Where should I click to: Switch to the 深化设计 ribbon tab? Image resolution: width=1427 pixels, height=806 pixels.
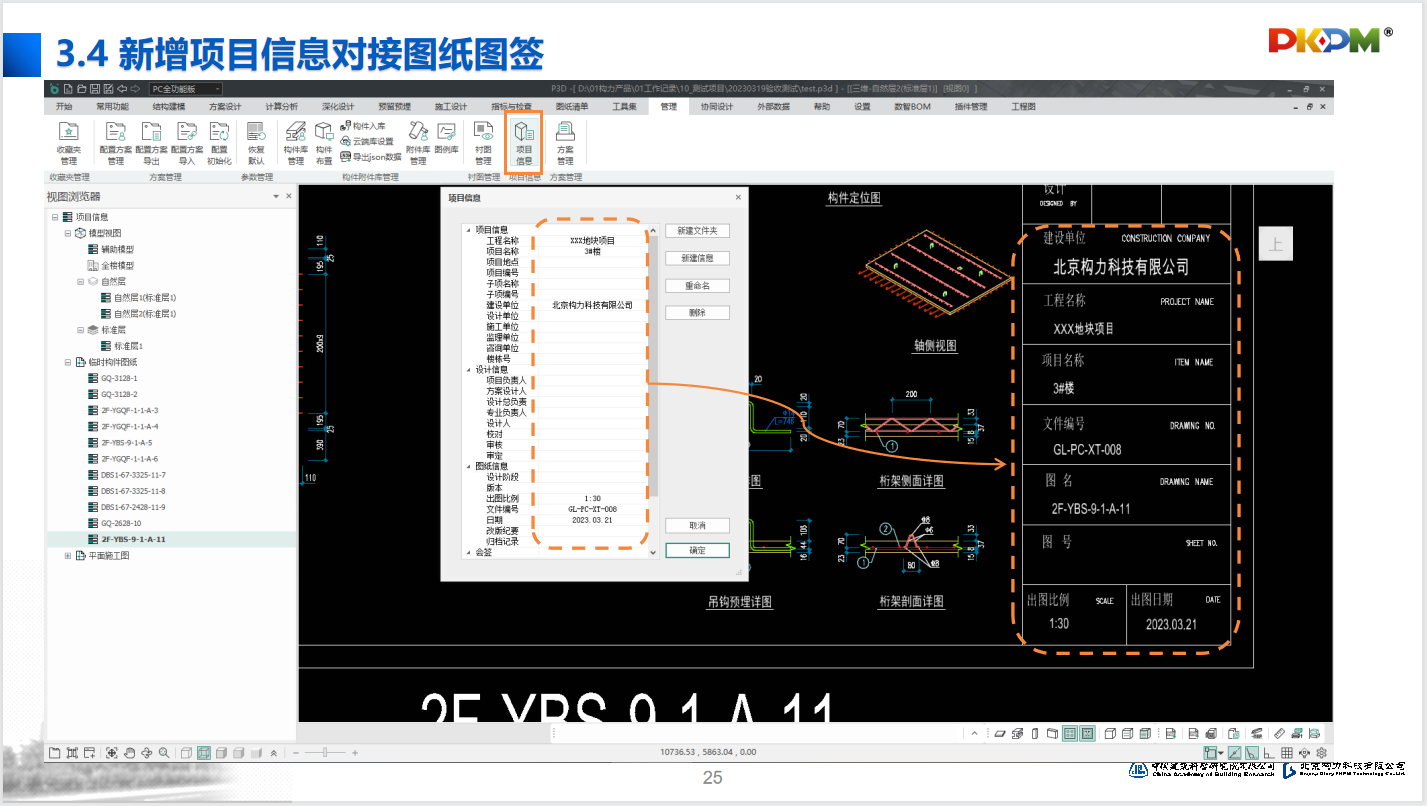coord(338,106)
